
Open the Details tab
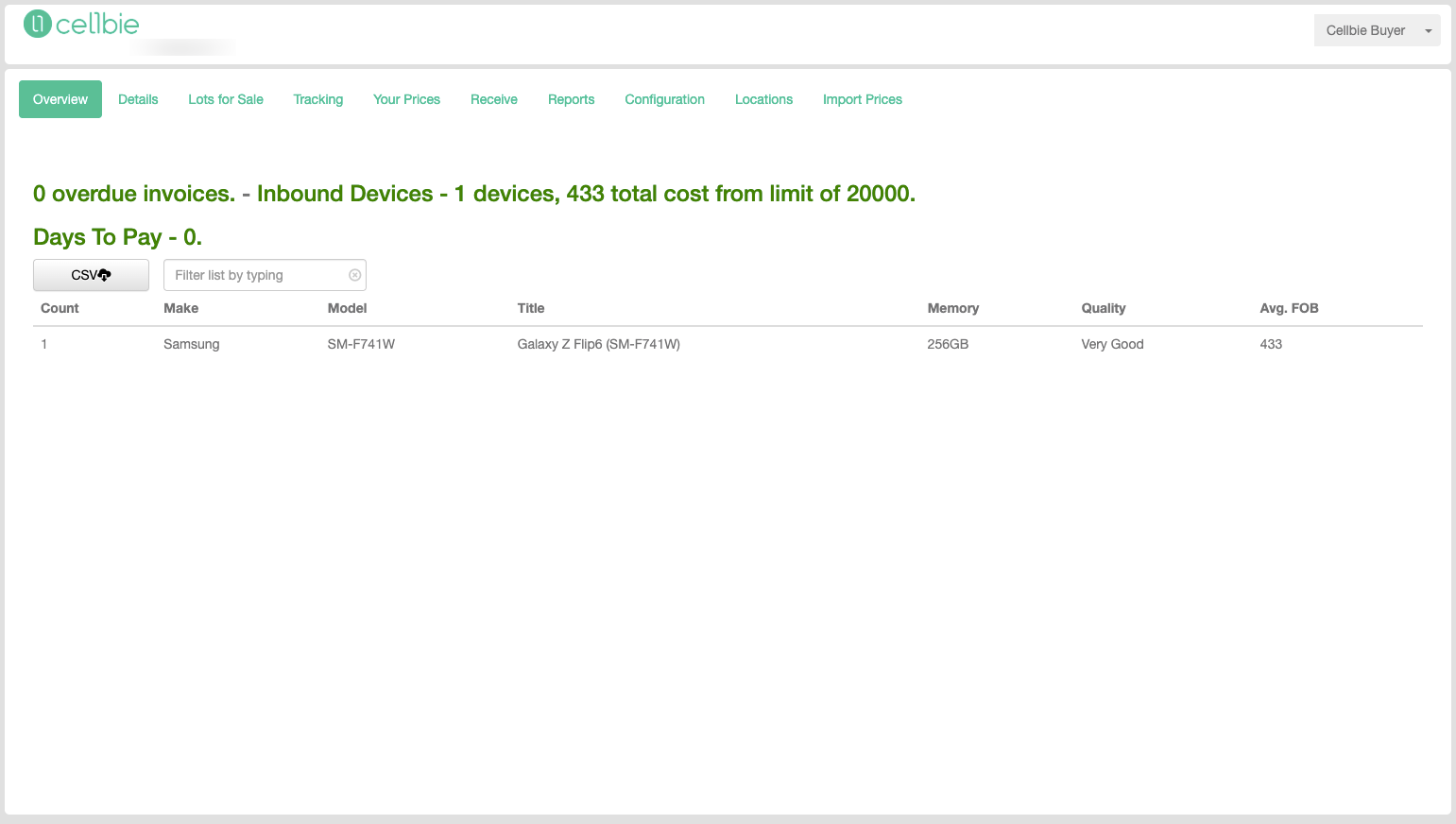[x=138, y=99]
